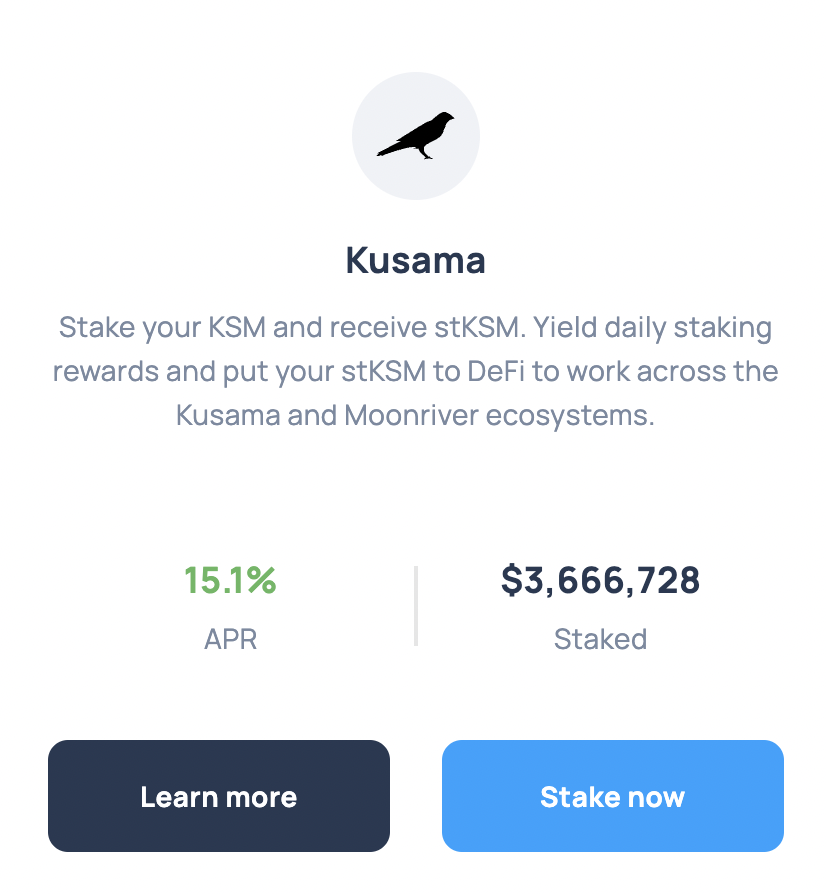Start staking with the Stake now button
This screenshot has width=826, height=894.
(x=612, y=796)
